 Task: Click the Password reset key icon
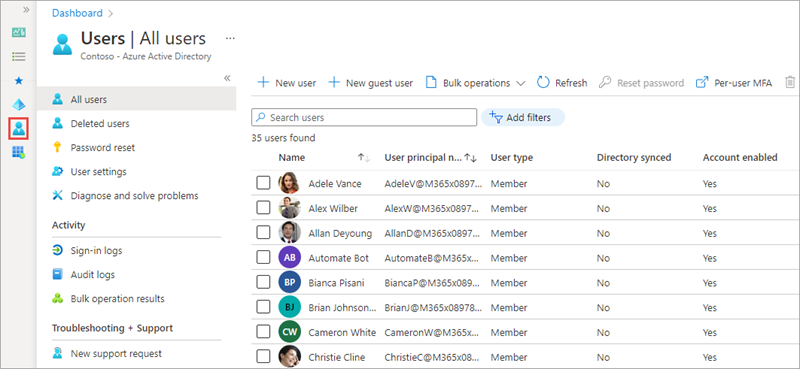[58, 147]
